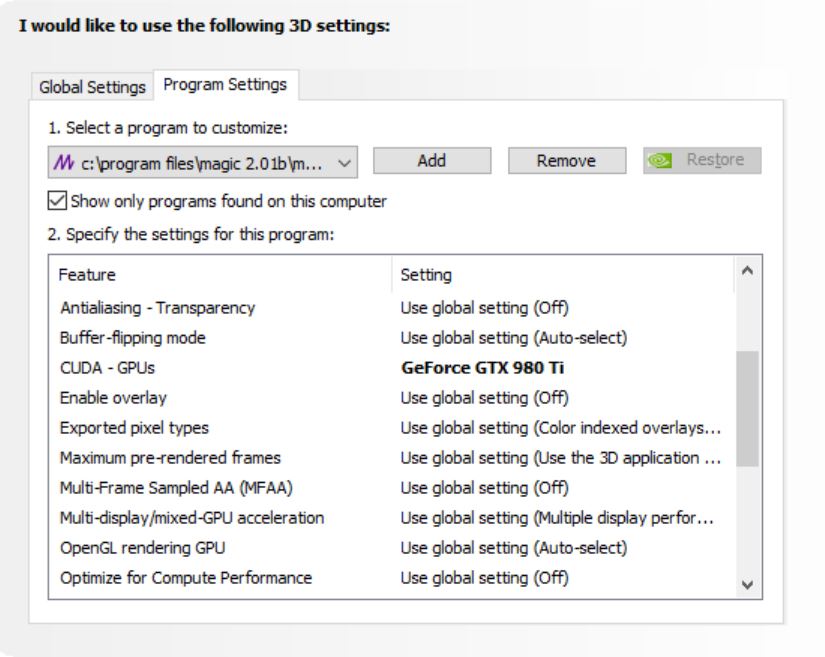825x657 pixels.
Task: Open Antialiasing - Transparency setting value
Action: coord(485,308)
